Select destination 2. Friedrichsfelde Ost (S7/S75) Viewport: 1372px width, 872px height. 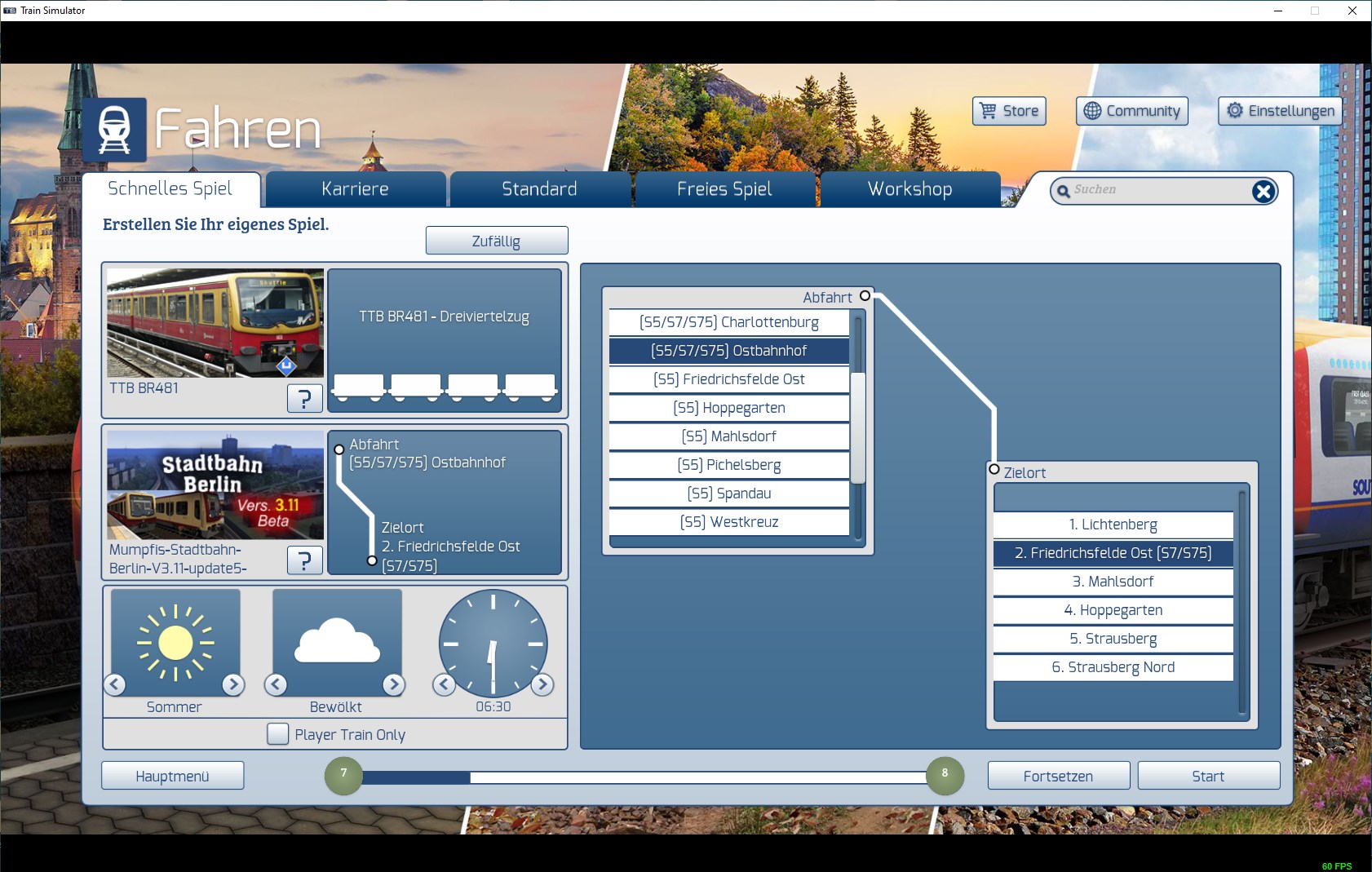(x=1113, y=553)
